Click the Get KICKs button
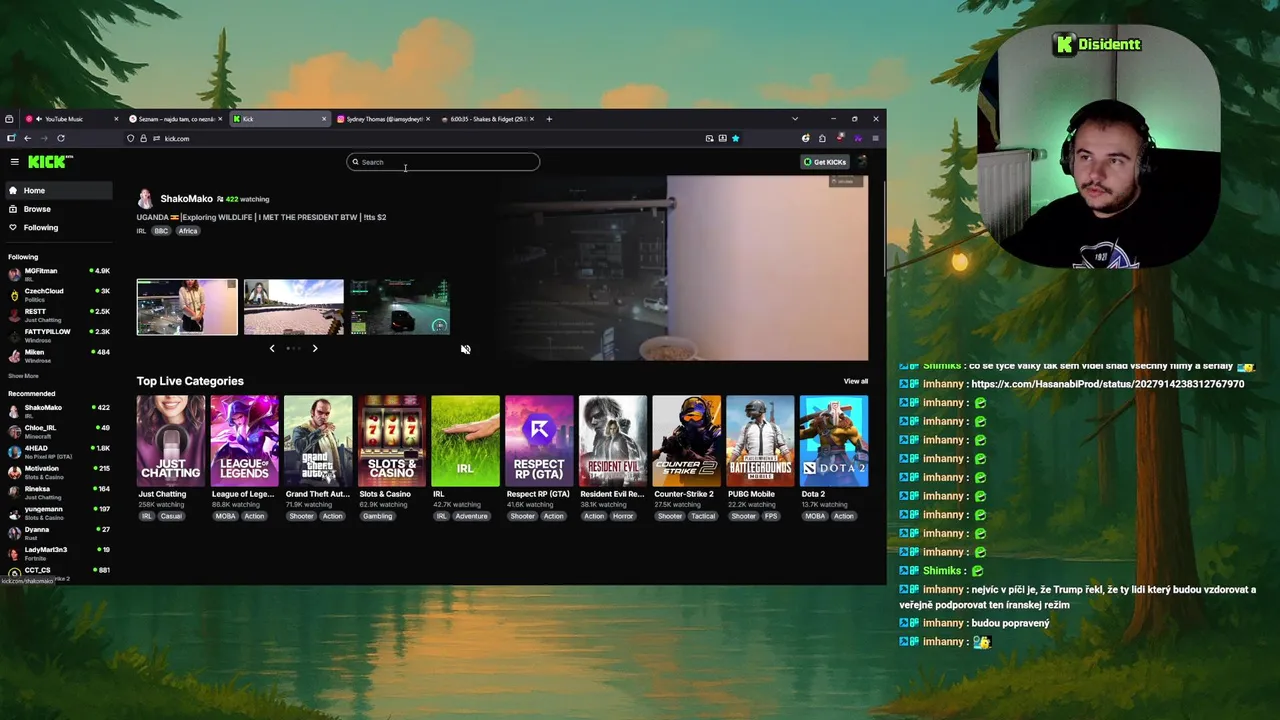The width and height of the screenshot is (1280, 720). (x=825, y=162)
